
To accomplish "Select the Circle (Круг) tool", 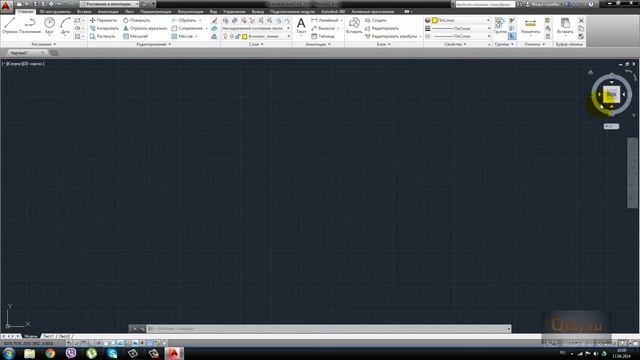I will (49, 25).
